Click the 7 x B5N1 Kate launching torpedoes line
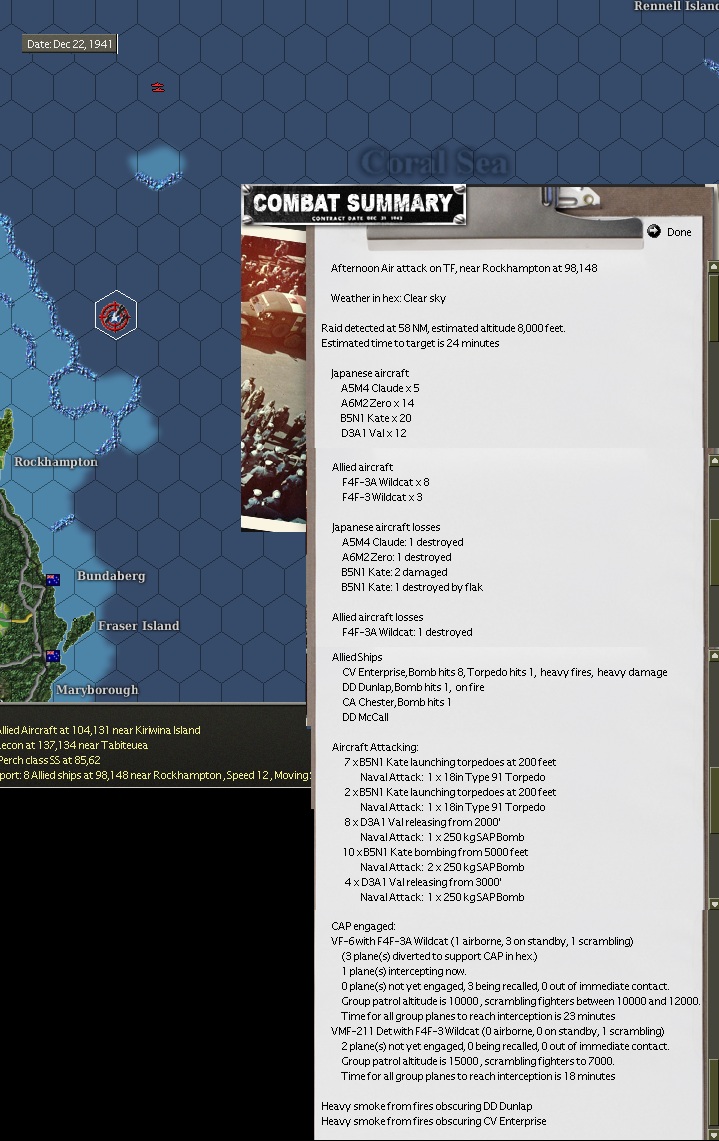The height and width of the screenshot is (1141, 719). (x=450, y=762)
